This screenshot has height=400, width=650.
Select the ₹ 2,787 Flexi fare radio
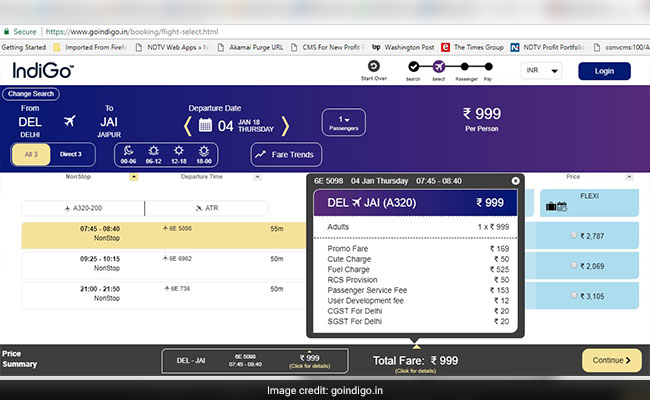tap(574, 235)
